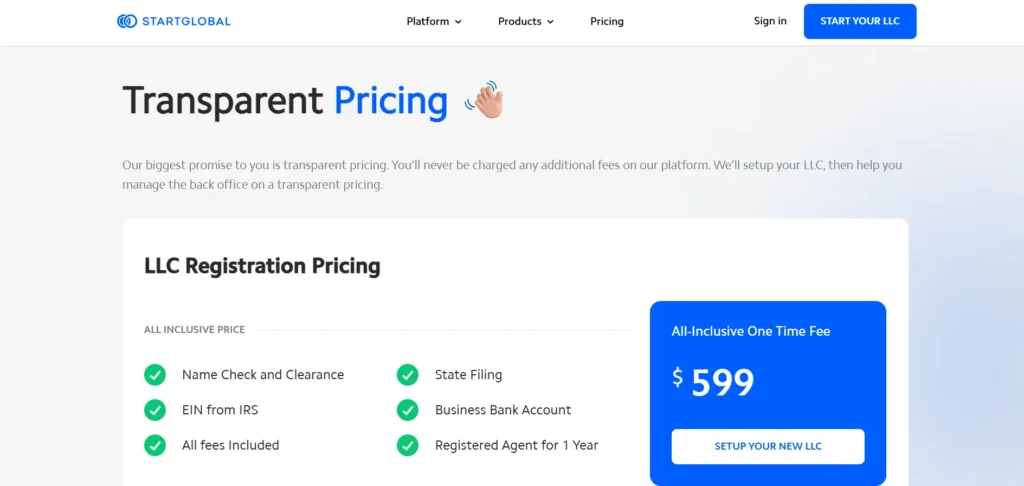Image resolution: width=1024 pixels, height=486 pixels.
Task: Click the StartGlobal logo icon
Action: click(126, 21)
